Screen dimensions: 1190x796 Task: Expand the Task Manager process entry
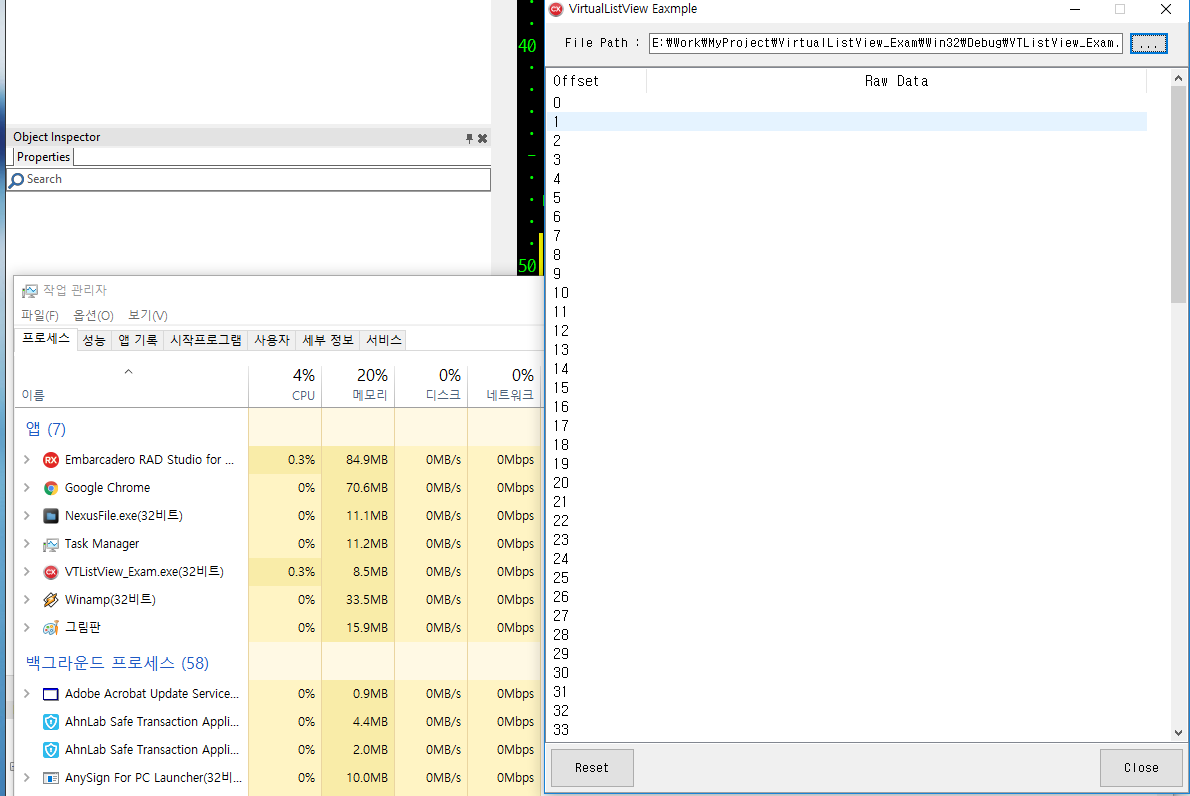click(x=27, y=544)
